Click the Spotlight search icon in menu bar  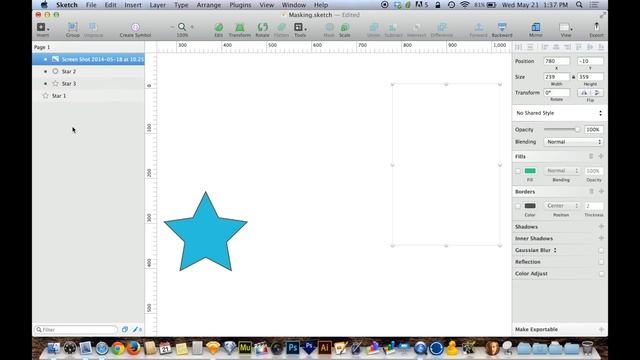[579, 5]
